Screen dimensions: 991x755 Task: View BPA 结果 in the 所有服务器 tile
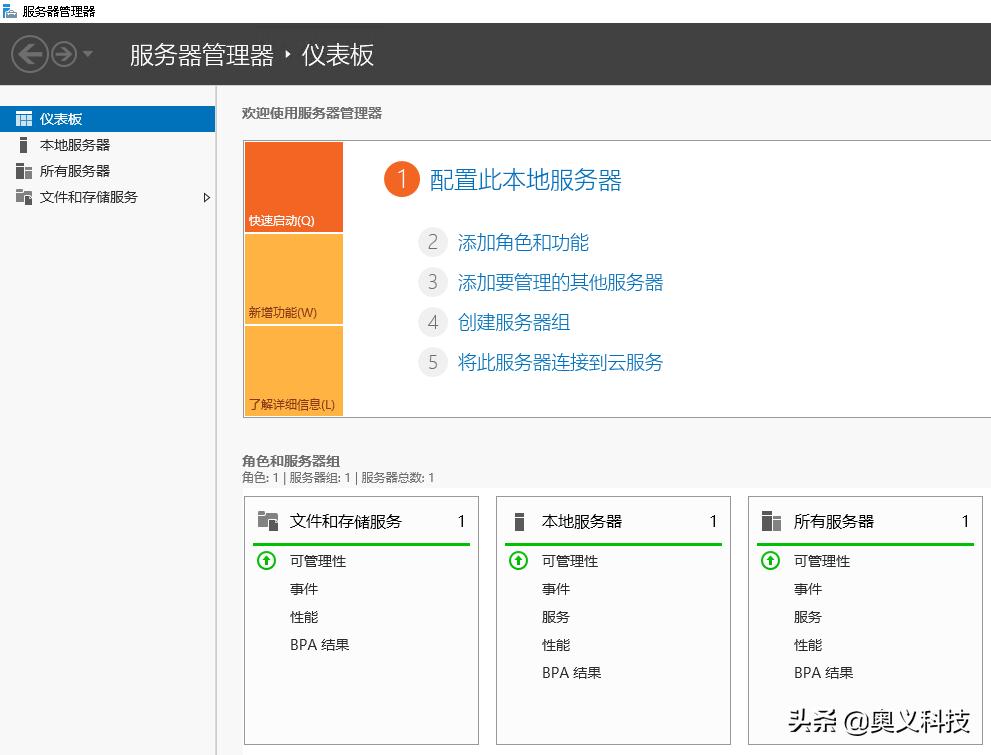(823, 672)
